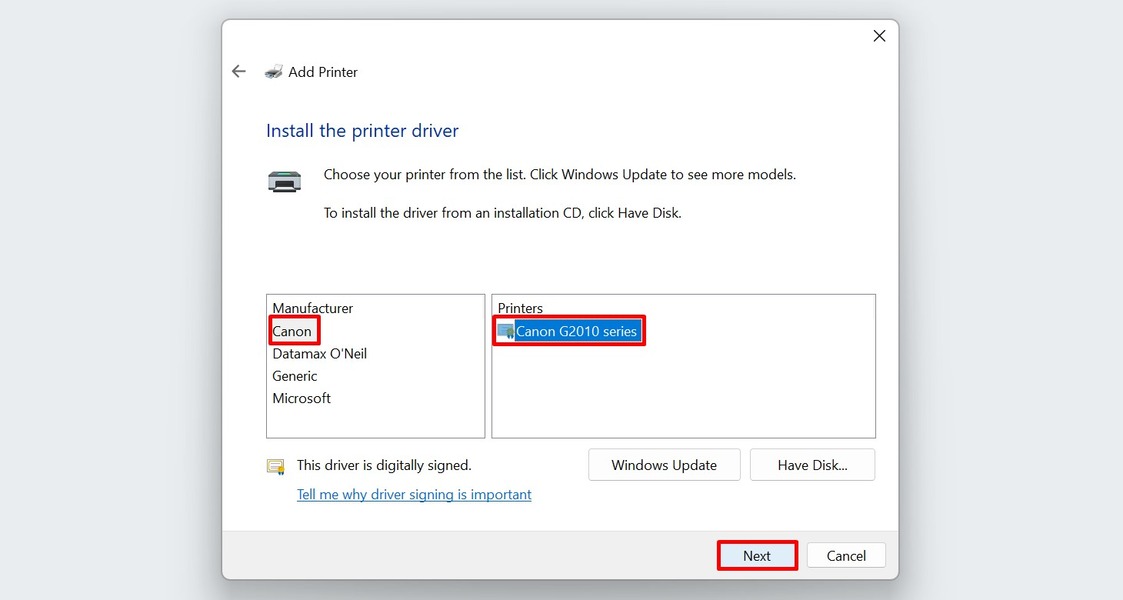1123x600 pixels.
Task: Click the Windows Update button
Action: coord(663,464)
